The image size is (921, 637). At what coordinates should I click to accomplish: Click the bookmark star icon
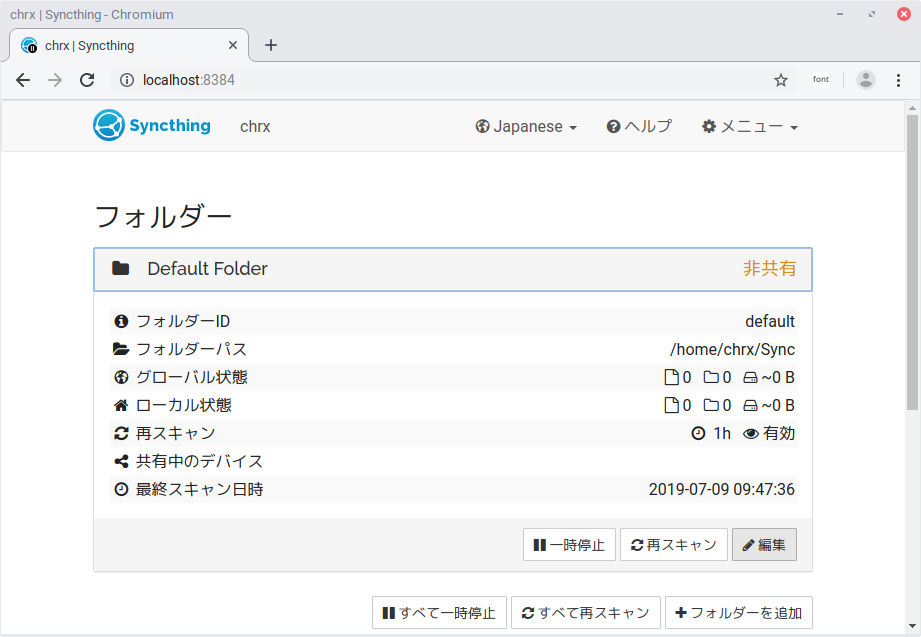coord(781,80)
